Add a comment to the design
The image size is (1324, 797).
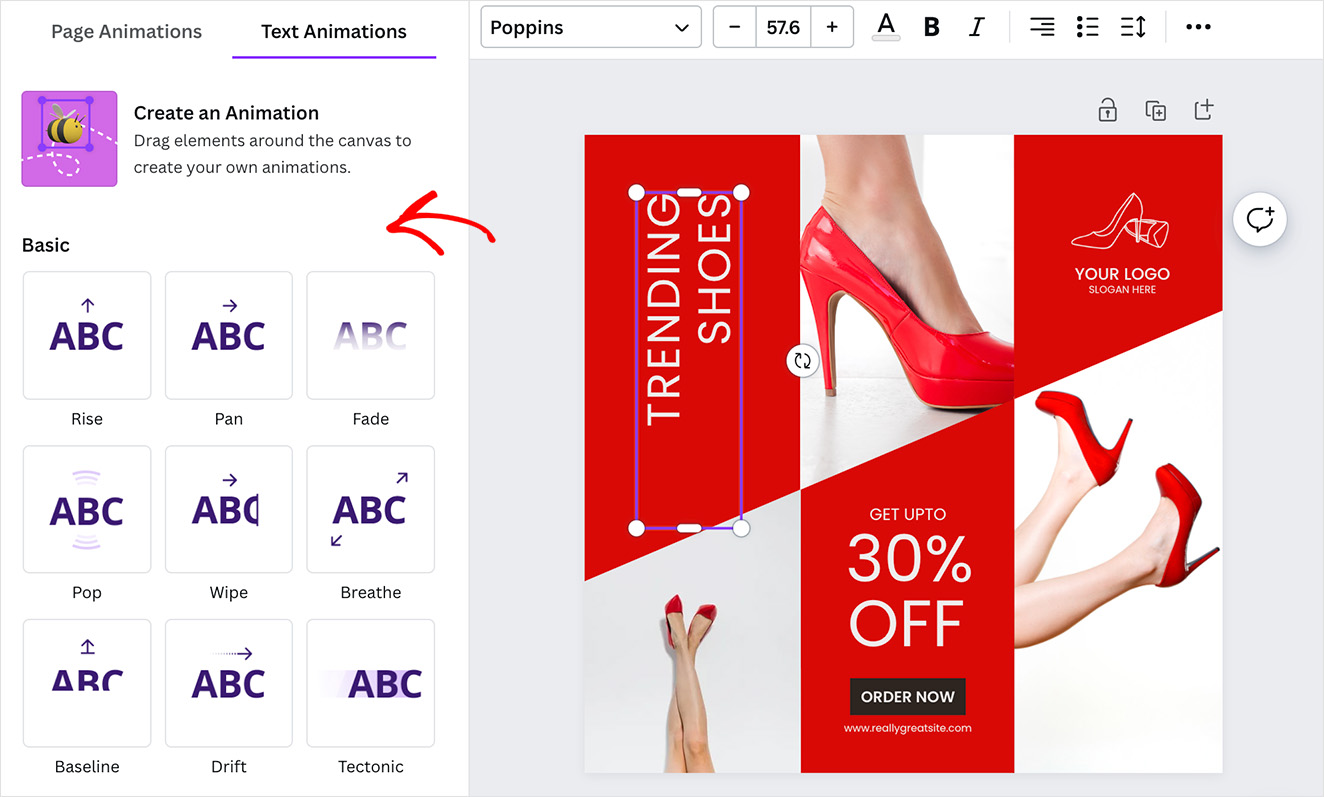point(1259,219)
